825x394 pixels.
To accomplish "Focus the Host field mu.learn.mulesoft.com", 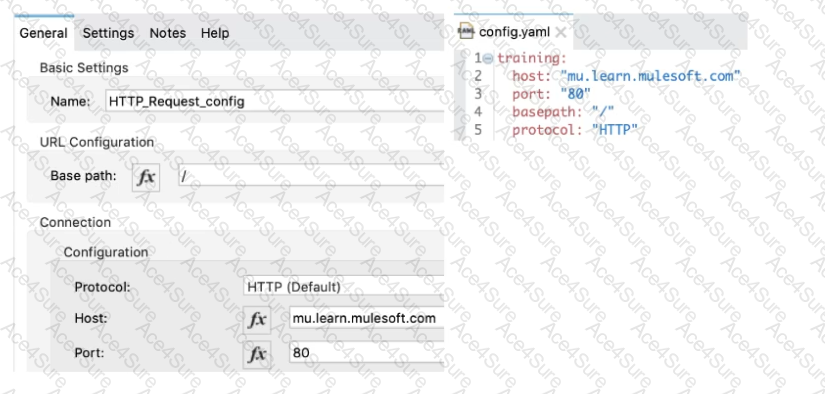I will [x=367, y=318].
